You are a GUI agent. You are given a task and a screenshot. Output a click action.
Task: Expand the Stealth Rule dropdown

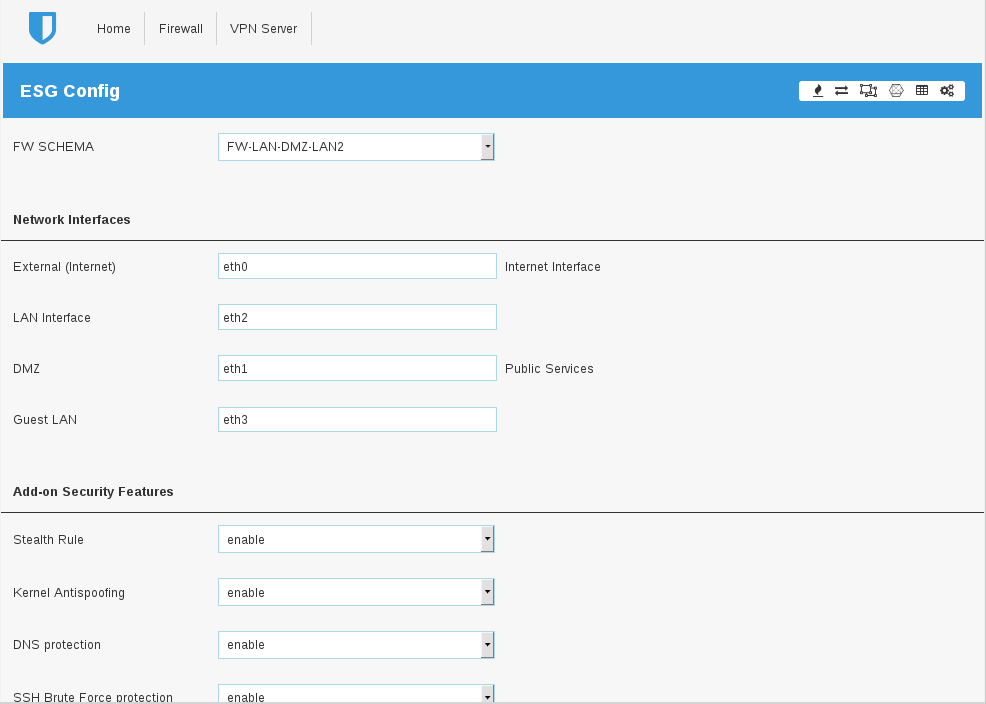356,539
